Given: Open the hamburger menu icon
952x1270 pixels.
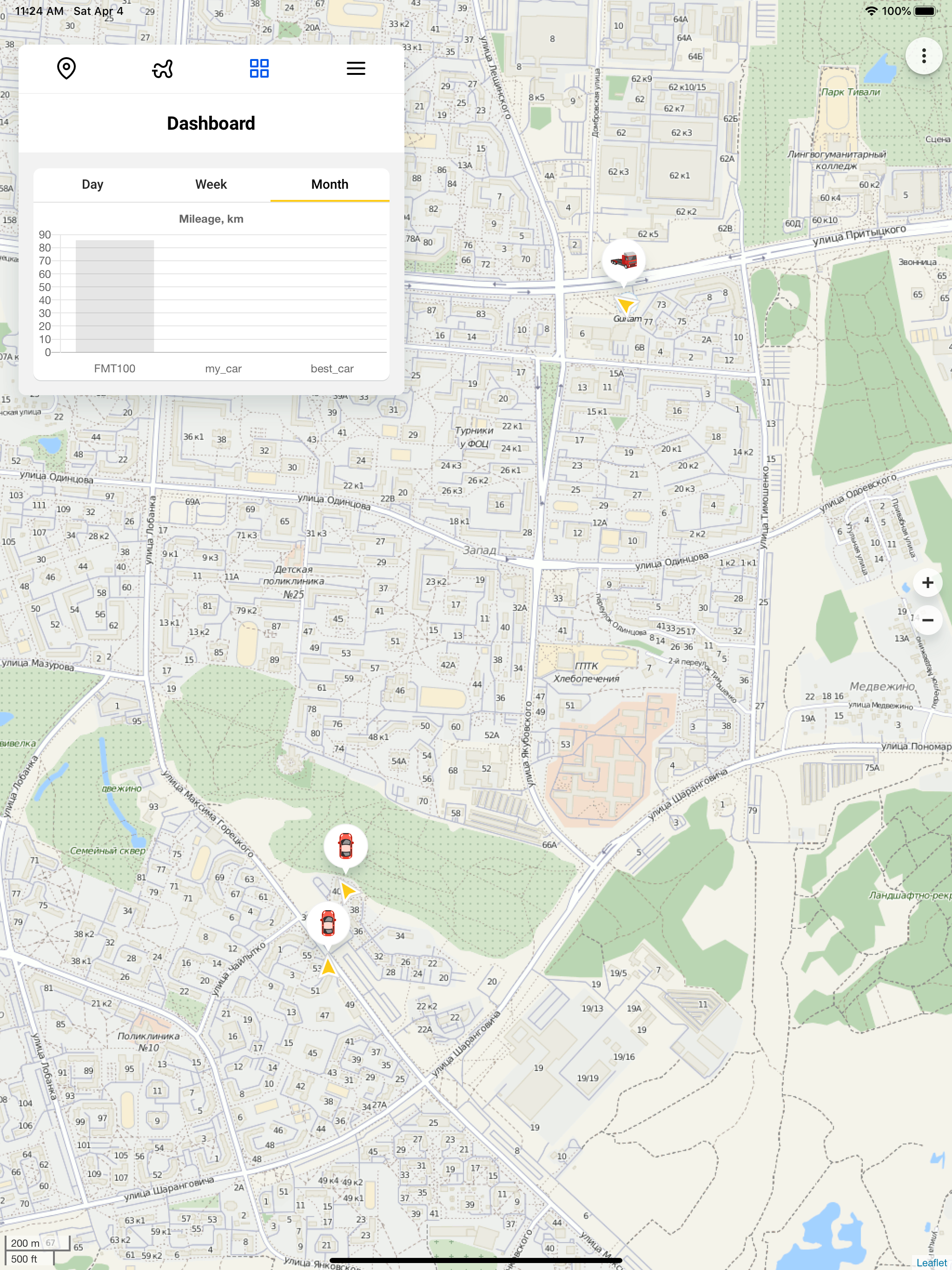Looking at the screenshot, I should tap(356, 68).
